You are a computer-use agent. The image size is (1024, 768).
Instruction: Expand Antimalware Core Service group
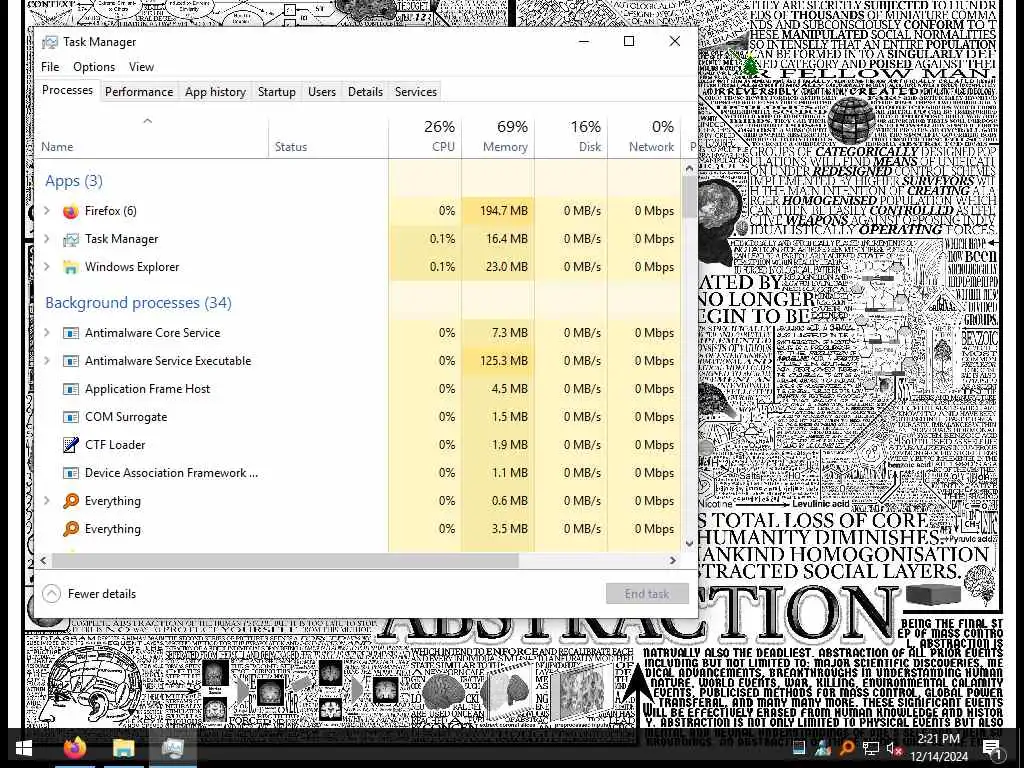coord(47,333)
